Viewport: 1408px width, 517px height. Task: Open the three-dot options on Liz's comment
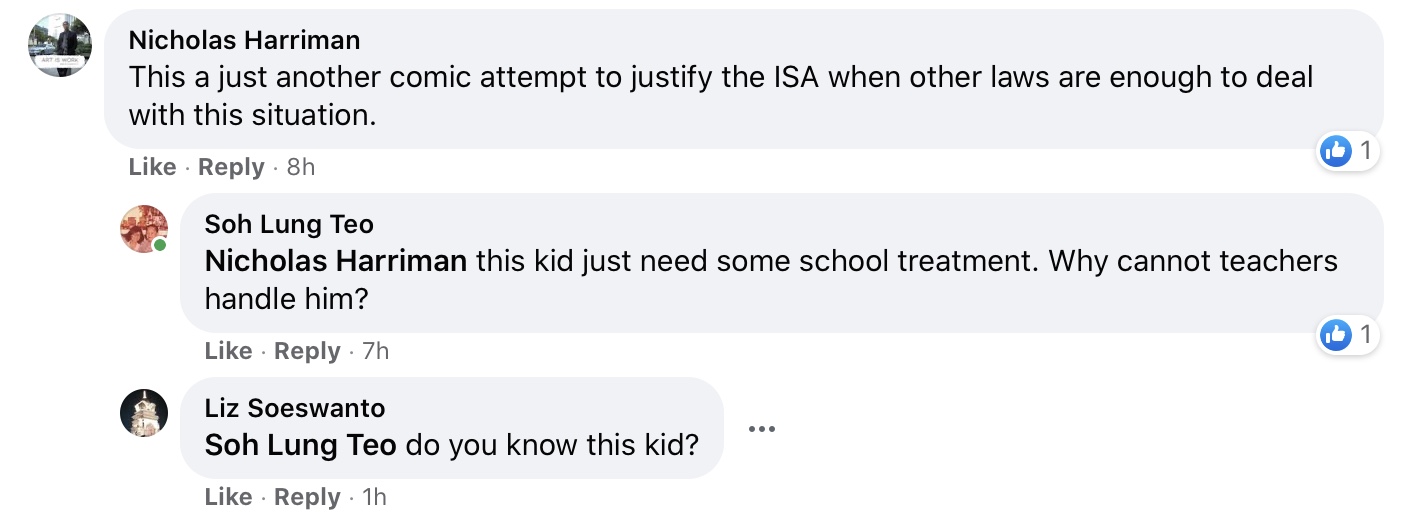tap(761, 429)
